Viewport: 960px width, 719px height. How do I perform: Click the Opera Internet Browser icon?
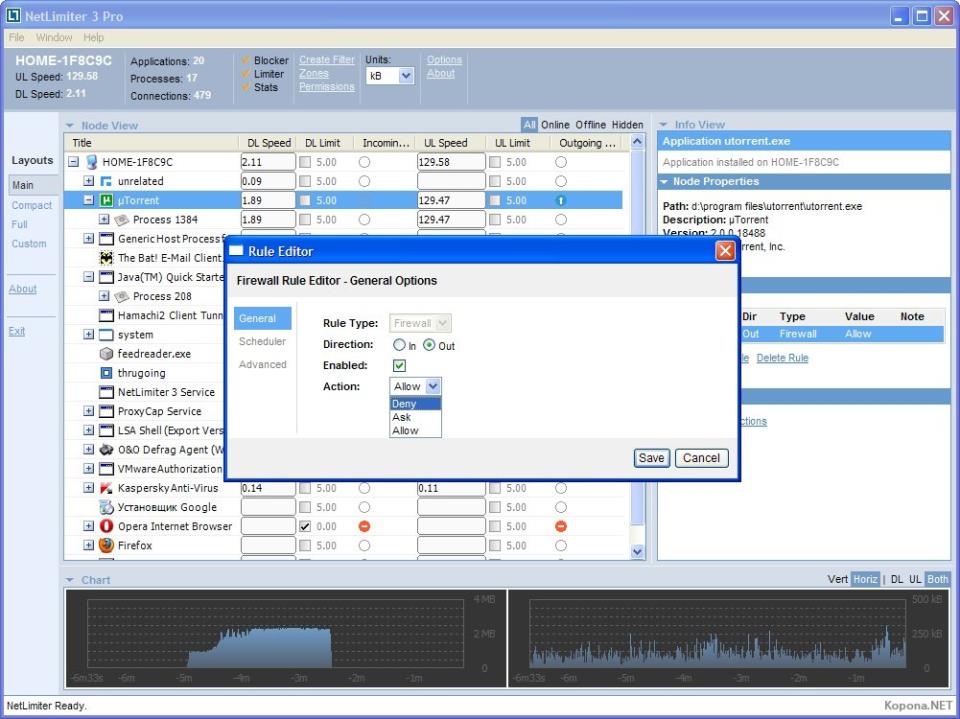107,526
